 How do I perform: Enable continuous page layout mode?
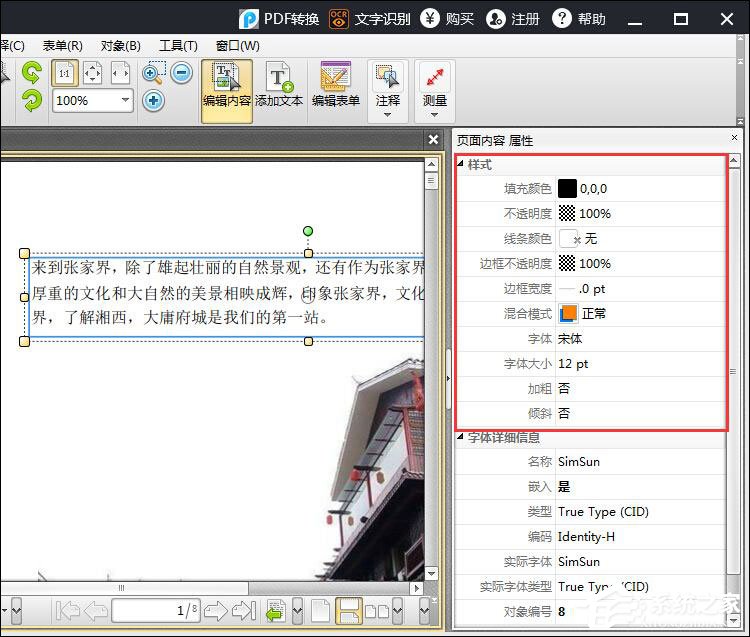pos(348,610)
